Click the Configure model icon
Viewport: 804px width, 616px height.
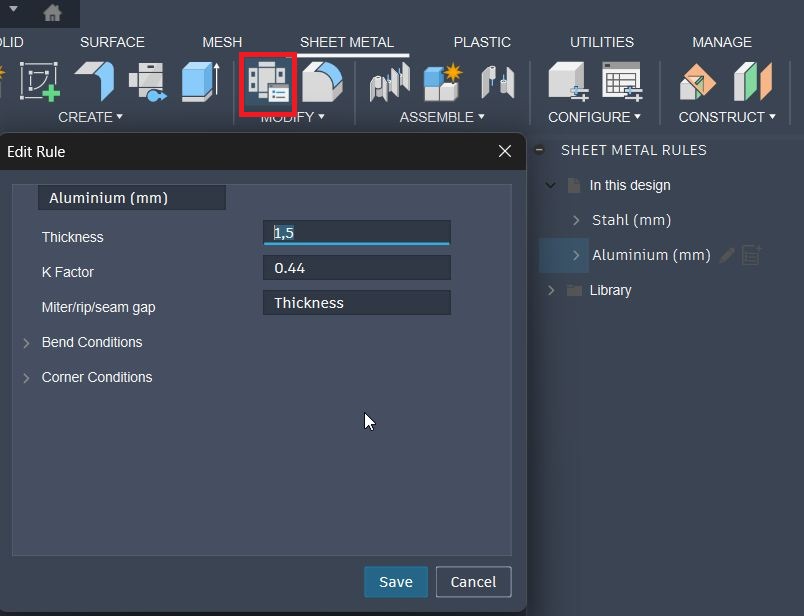coord(568,82)
